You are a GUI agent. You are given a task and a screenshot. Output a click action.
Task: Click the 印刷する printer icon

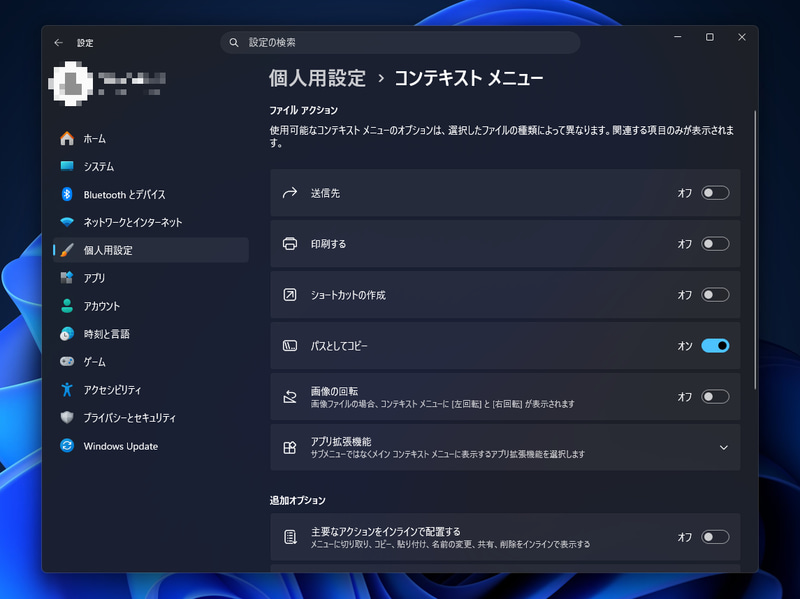point(290,244)
